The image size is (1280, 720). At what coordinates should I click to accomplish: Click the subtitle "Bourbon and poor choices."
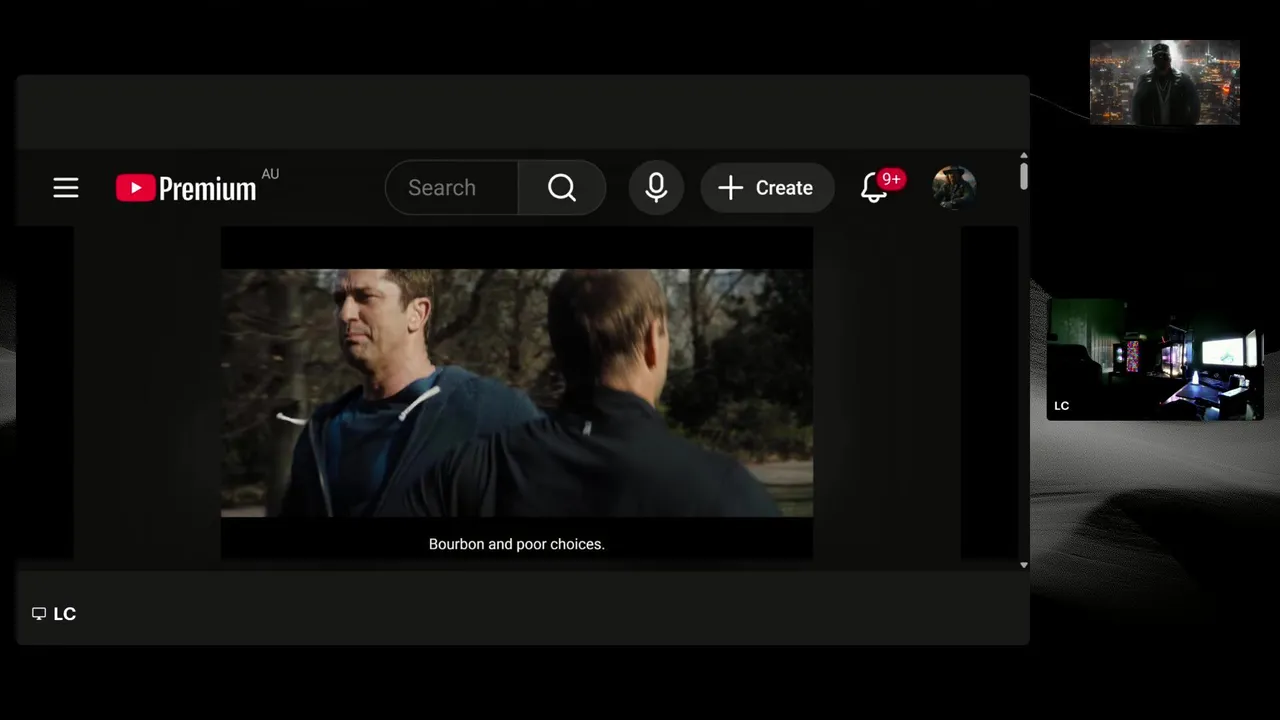[x=517, y=544]
